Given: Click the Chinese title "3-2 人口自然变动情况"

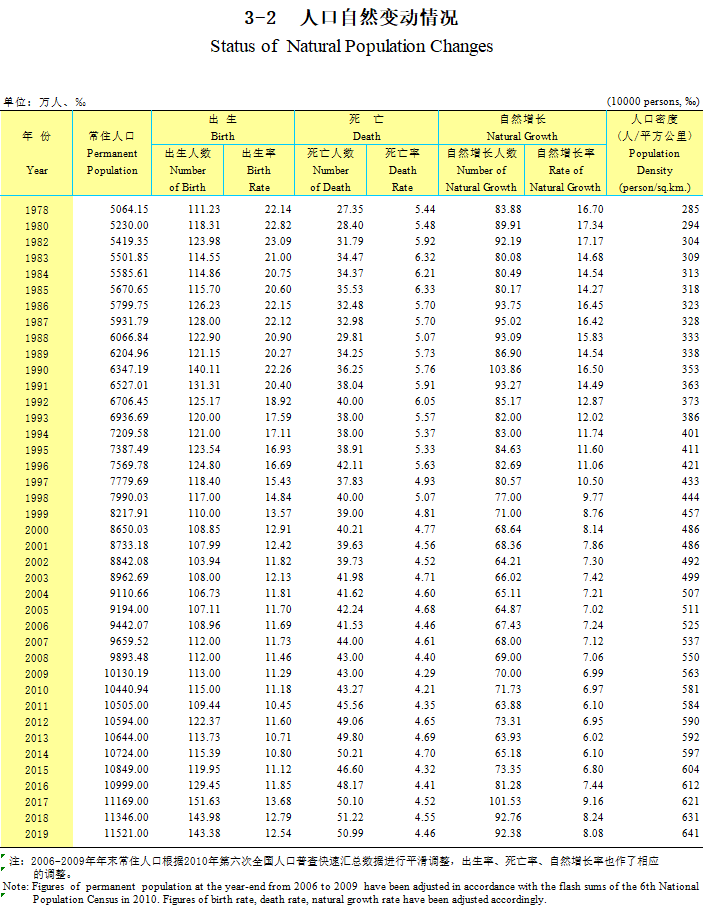Looking at the screenshot, I should 351,18.
